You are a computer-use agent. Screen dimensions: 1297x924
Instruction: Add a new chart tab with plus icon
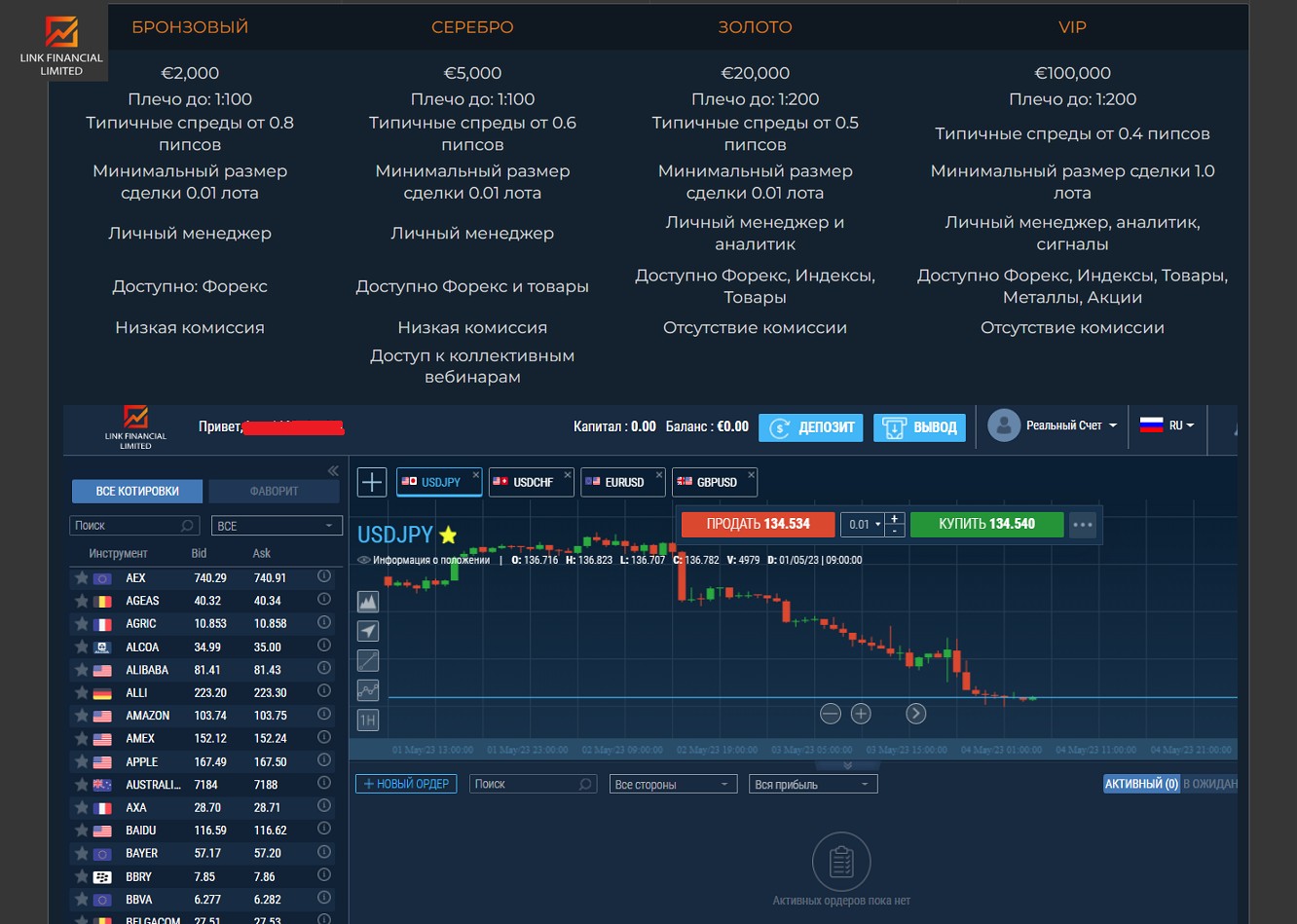point(372,482)
